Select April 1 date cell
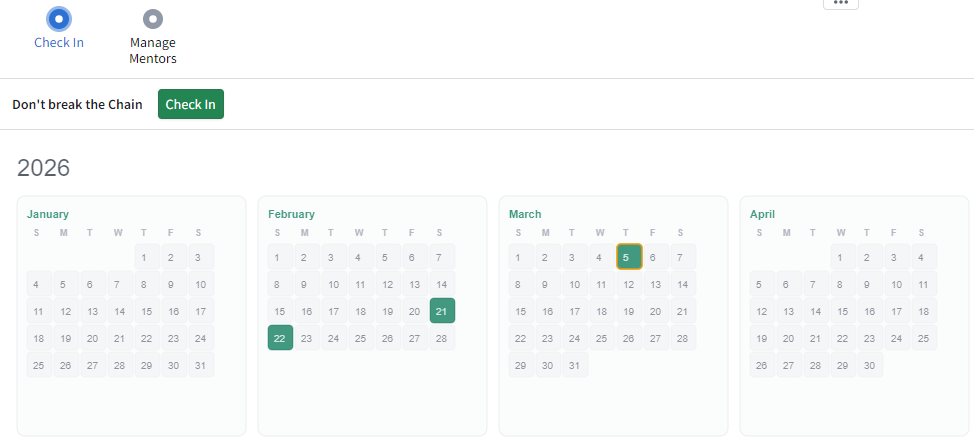 pos(843,257)
